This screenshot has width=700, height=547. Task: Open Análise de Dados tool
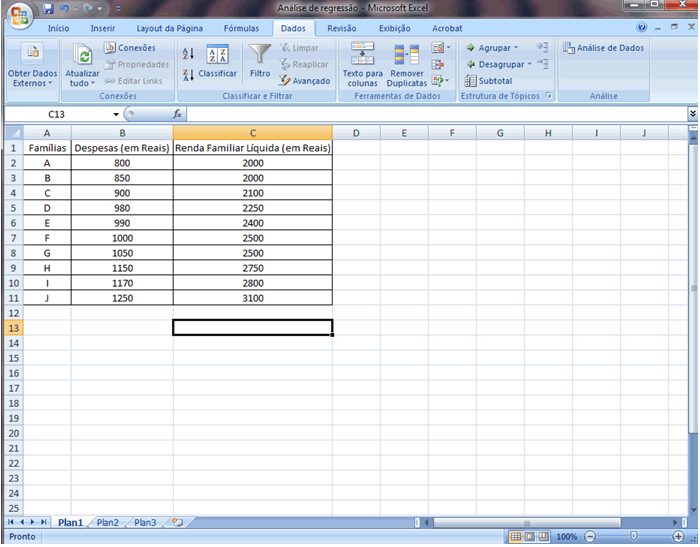pos(603,48)
